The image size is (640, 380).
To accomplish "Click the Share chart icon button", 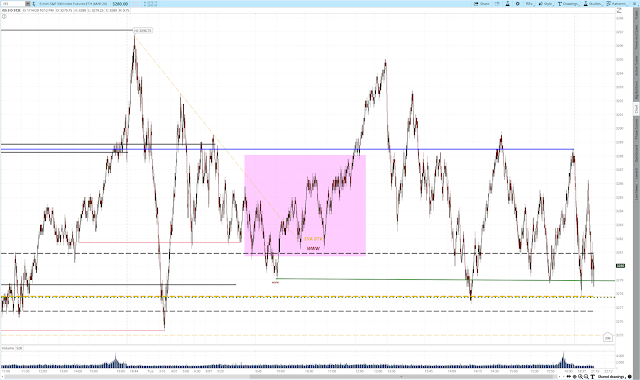I will tap(481, 4).
